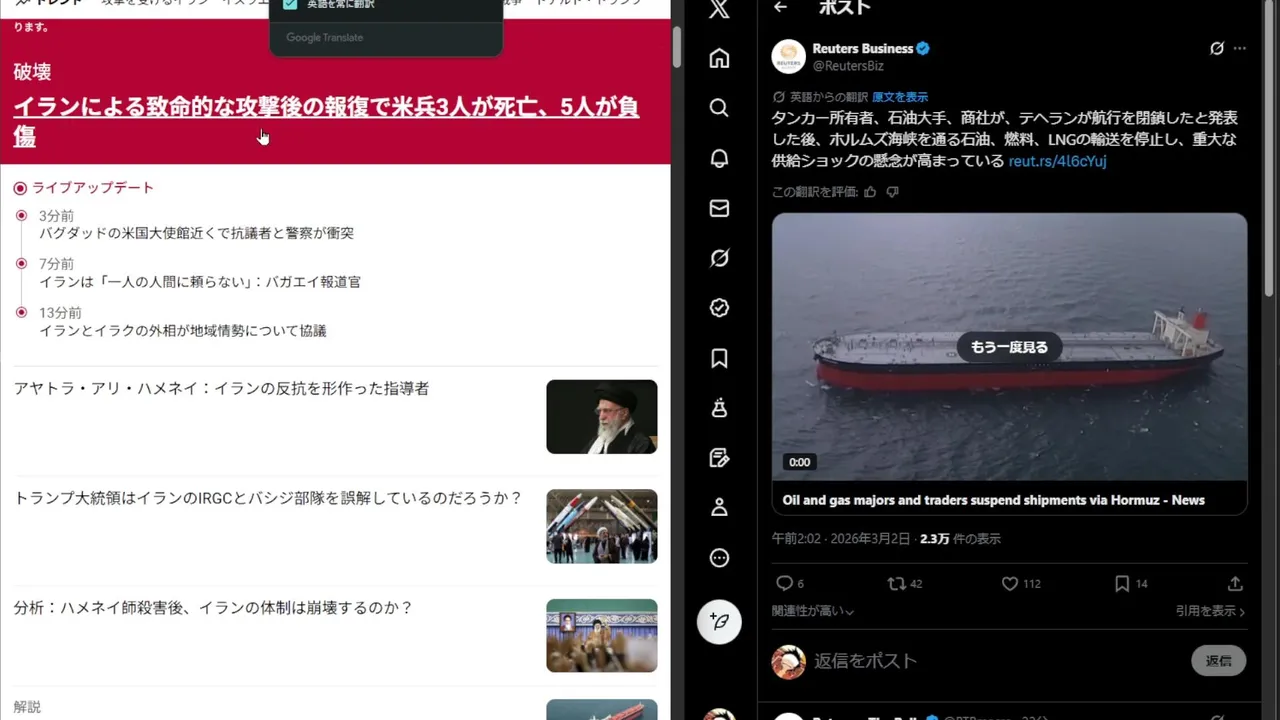Image resolution: width=1280 pixels, height=720 pixels.
Task: Click the live updates section label
Action: [x=93, y=188]
